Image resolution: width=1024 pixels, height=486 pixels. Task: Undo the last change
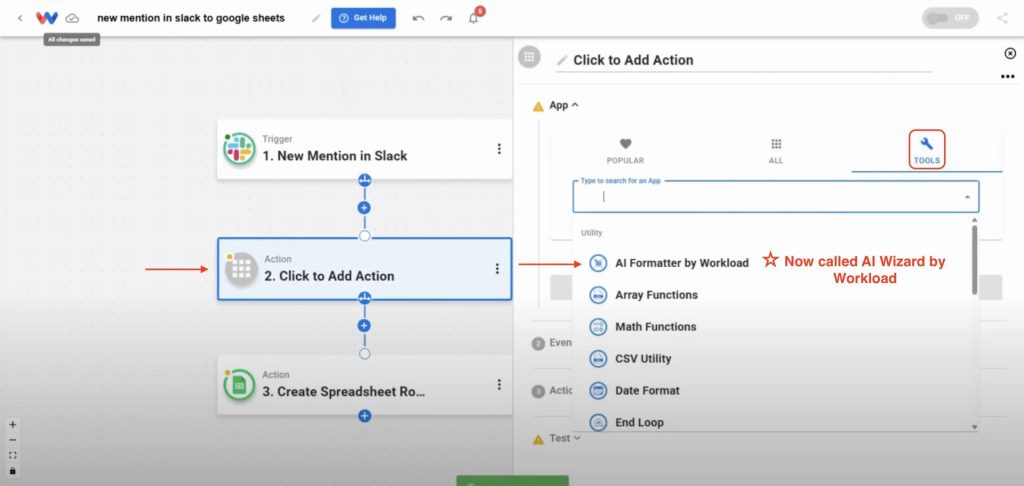click(419, 18)
